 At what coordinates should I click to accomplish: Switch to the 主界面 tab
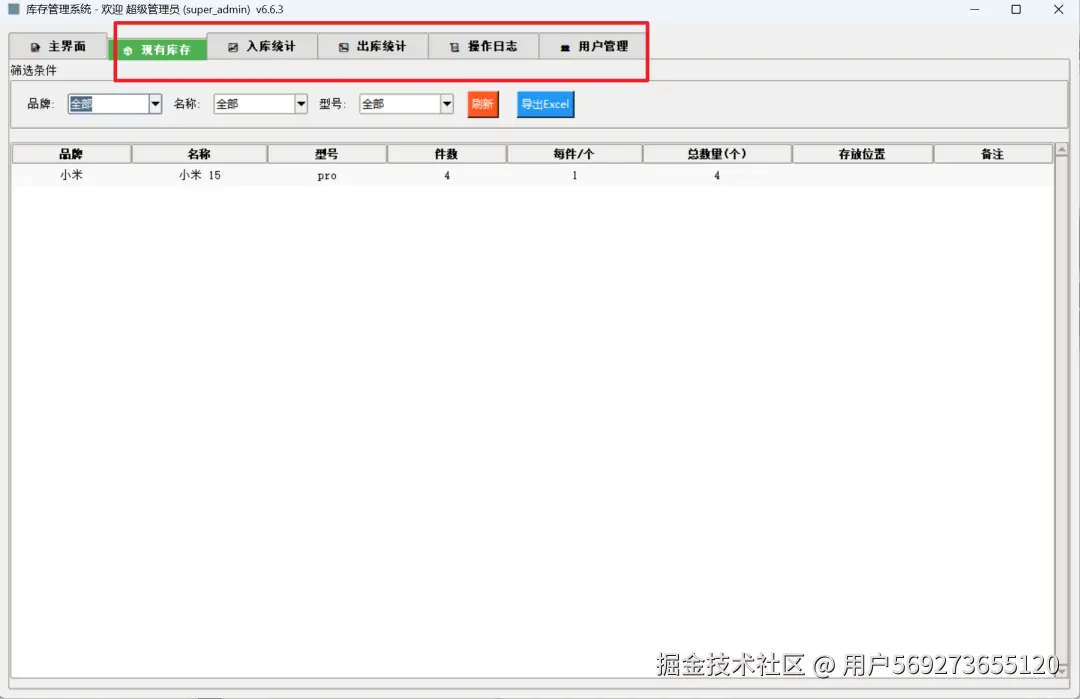coord(59,47)
